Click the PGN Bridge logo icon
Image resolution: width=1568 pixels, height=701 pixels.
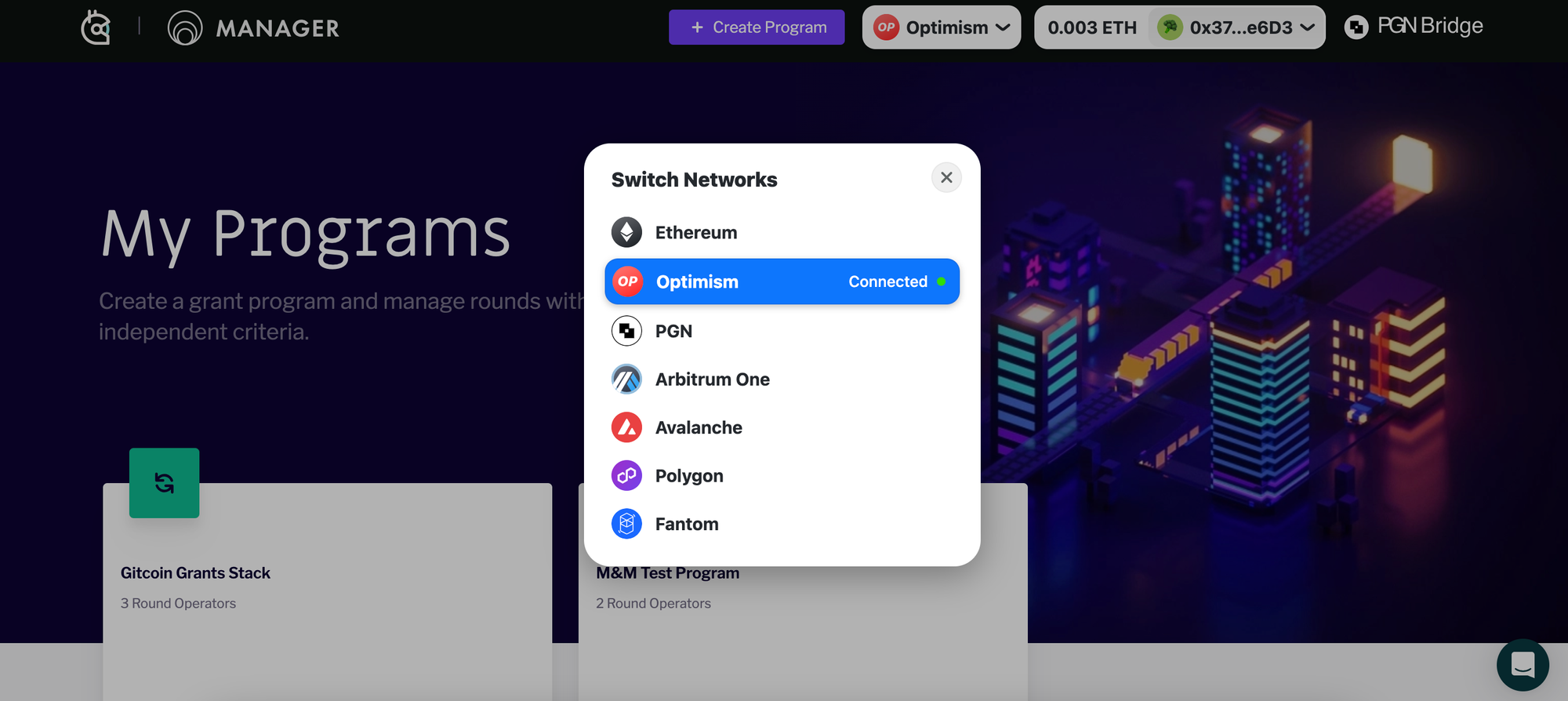[x=1356, y=27]
